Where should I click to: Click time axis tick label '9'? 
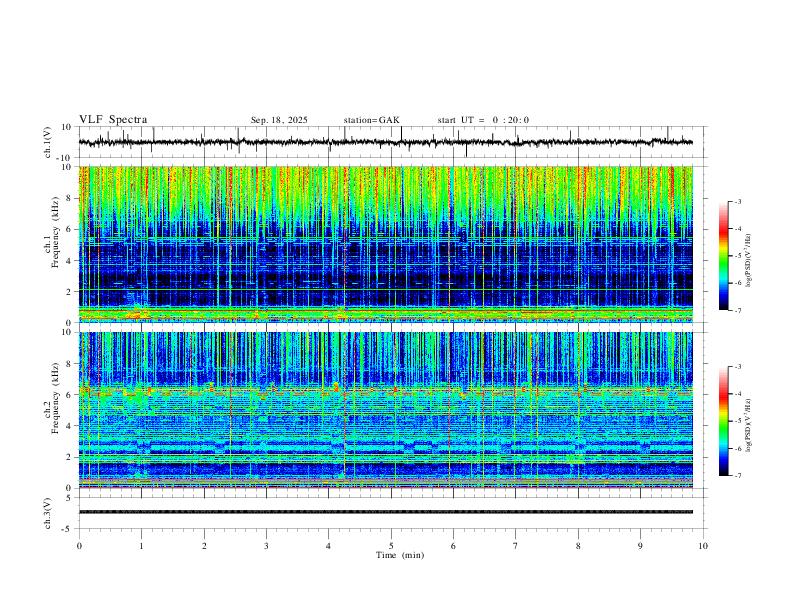coord(640,546)
